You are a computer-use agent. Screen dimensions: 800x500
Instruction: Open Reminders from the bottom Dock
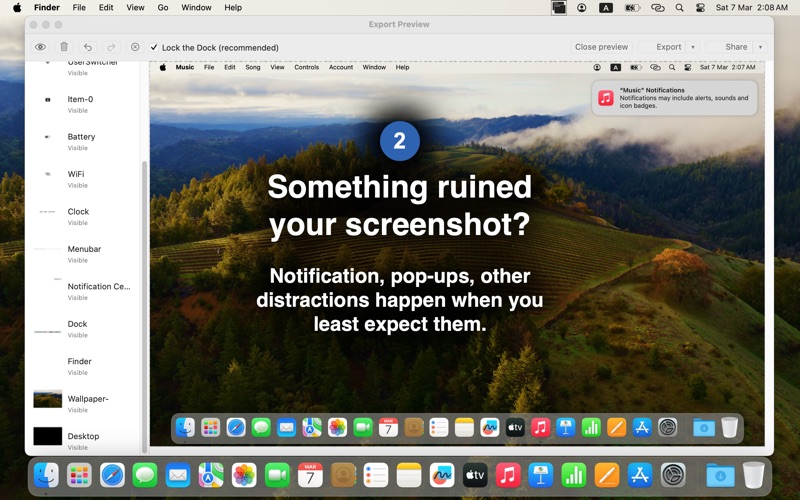[376, 475]
